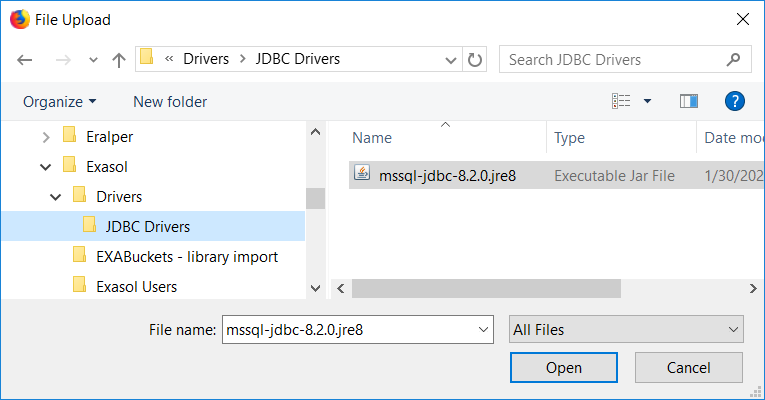Select the Exasol folder
Viewport: 765px width, 400px height.
(107, 167)
